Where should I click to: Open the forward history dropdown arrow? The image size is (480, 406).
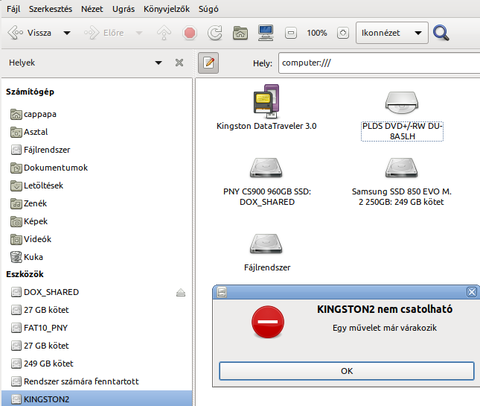[139, 33]
